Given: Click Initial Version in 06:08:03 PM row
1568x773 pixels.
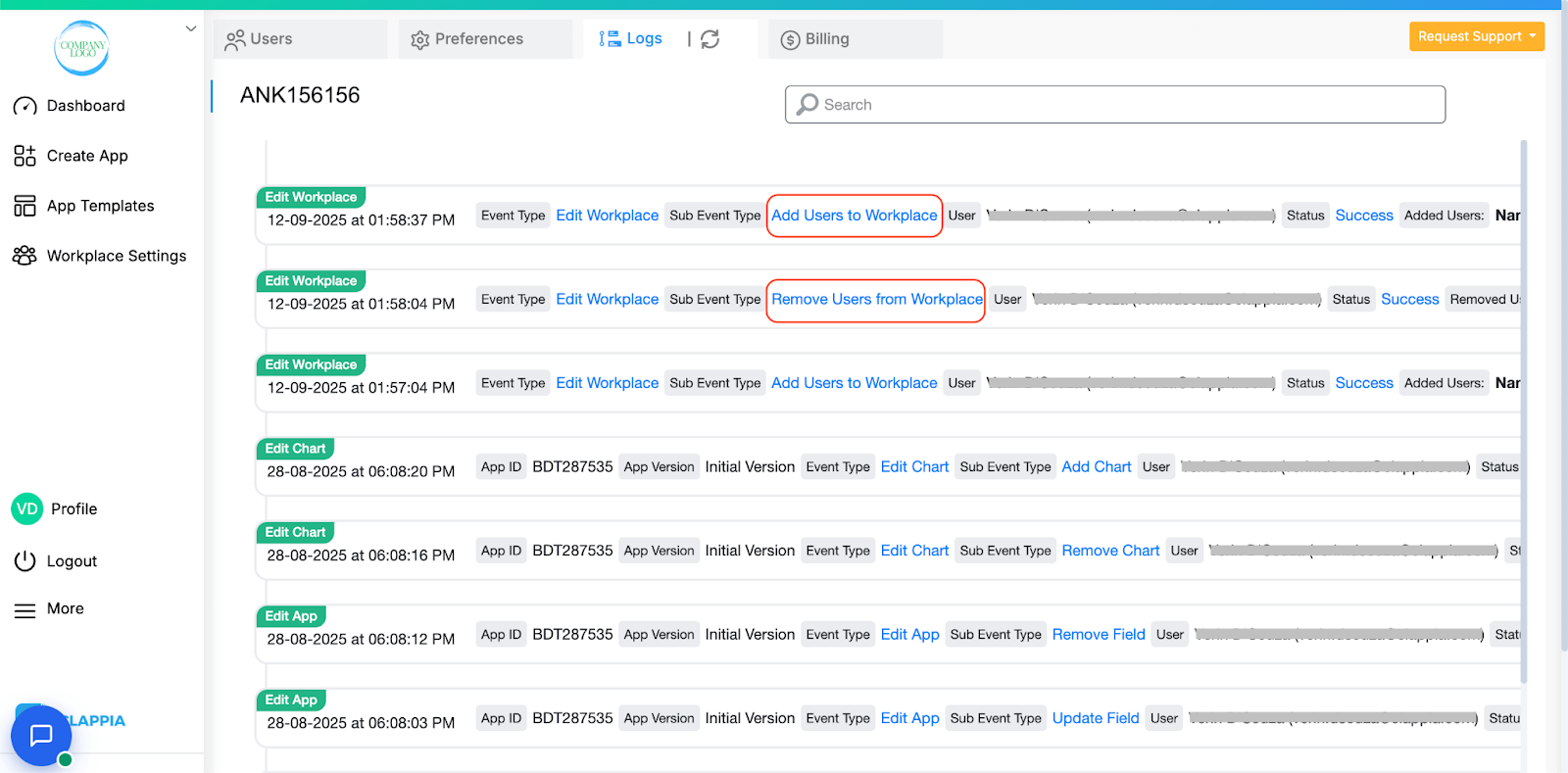Looking at the screenshot, I should pyautogui.click(x=750, y=718).
